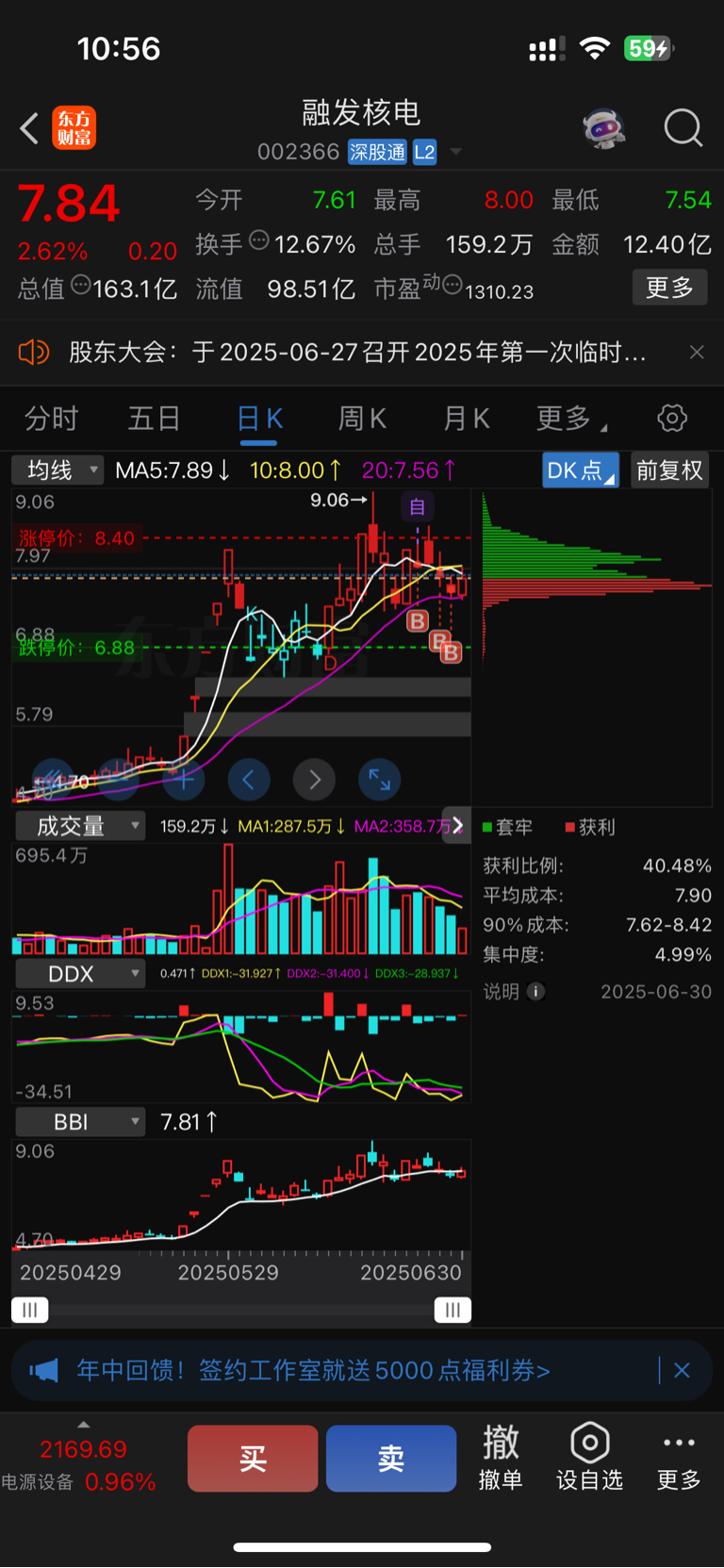Tap the red 买 button

253,1458
